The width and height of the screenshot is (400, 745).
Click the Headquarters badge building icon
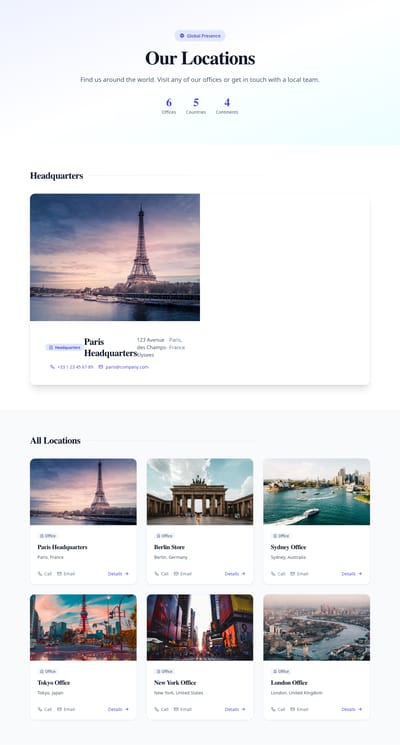pyautogui.click(x=51, y=347)
